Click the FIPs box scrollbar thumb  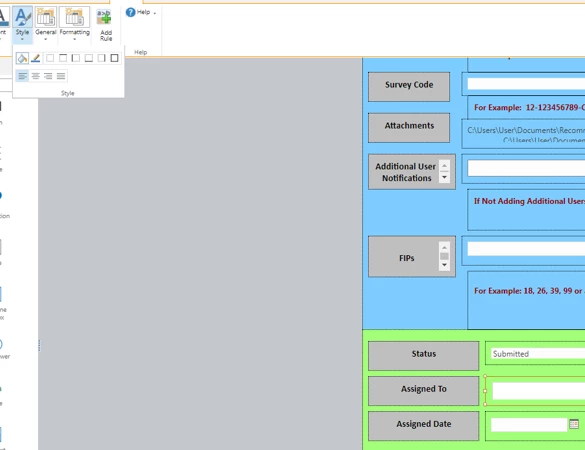(x=444, y=256)
